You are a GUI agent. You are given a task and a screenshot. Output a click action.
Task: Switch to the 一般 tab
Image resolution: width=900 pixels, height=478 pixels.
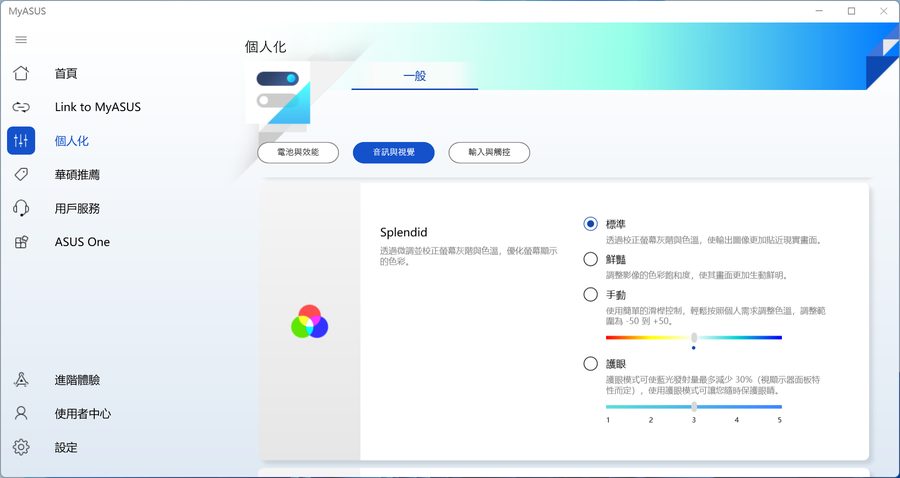pos(415,76)
